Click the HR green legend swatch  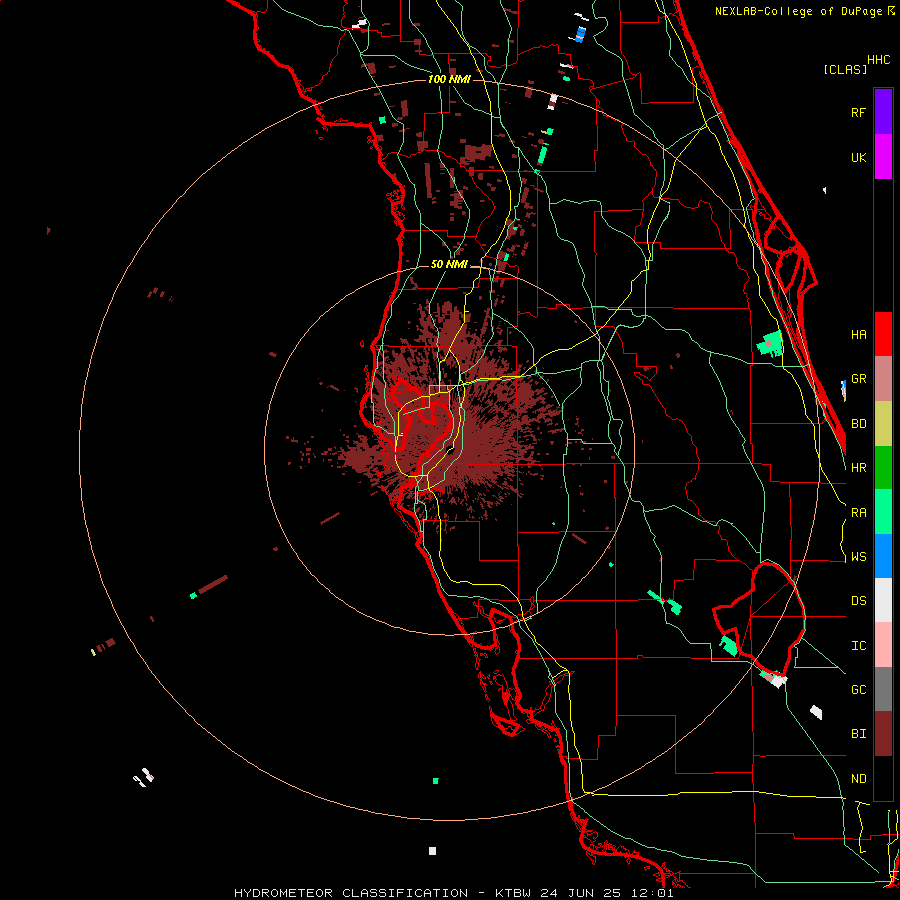tap(883, 468)
